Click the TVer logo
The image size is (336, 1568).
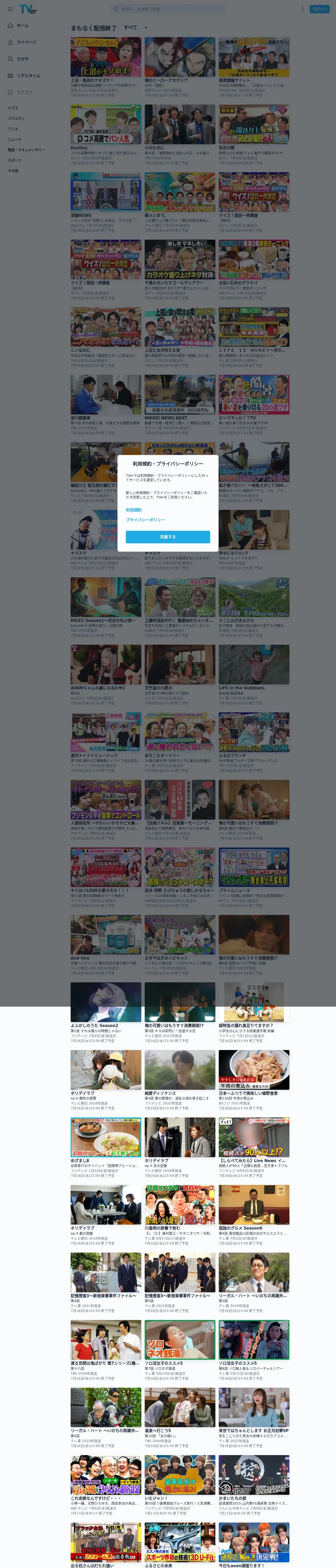pyautogui.click(x=28, y=9)
